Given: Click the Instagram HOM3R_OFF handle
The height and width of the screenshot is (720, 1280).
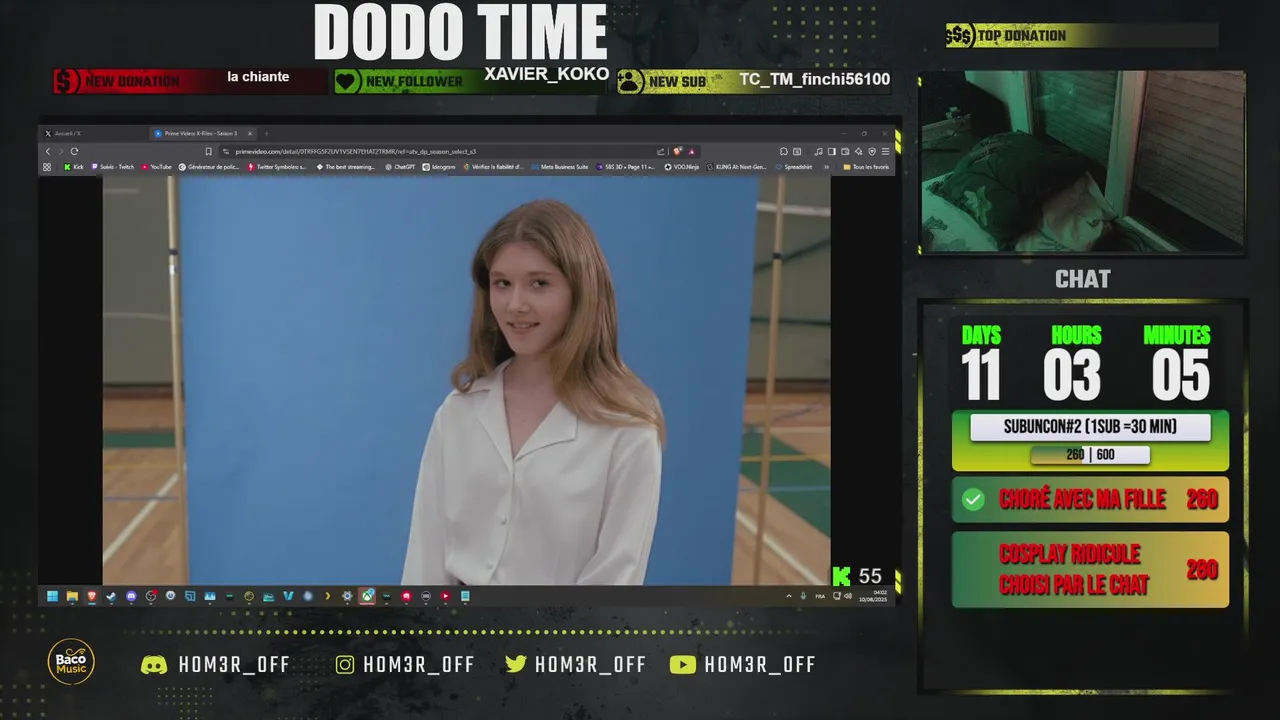Looking at the screenshot, I should [405, 665].
